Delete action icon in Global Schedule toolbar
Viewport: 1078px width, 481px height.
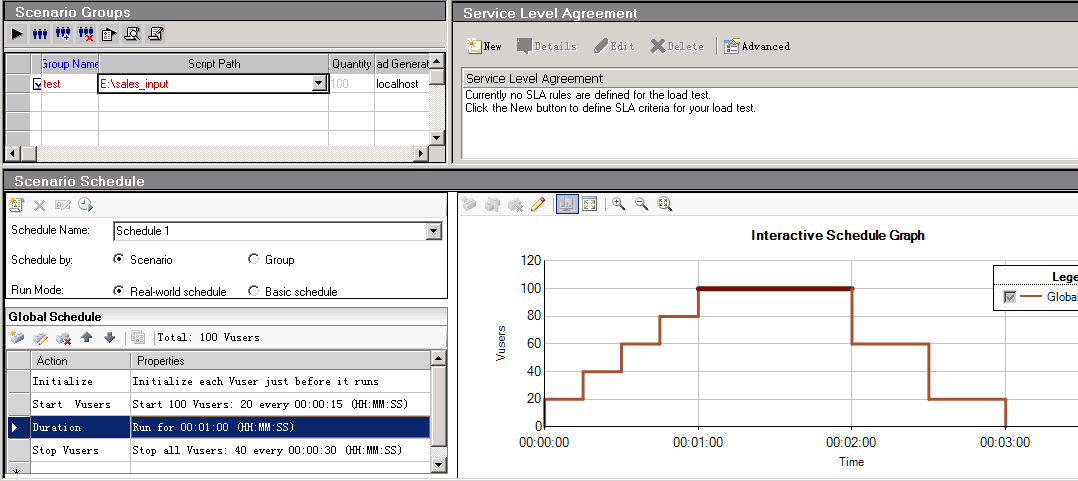(x=63, y=337)
